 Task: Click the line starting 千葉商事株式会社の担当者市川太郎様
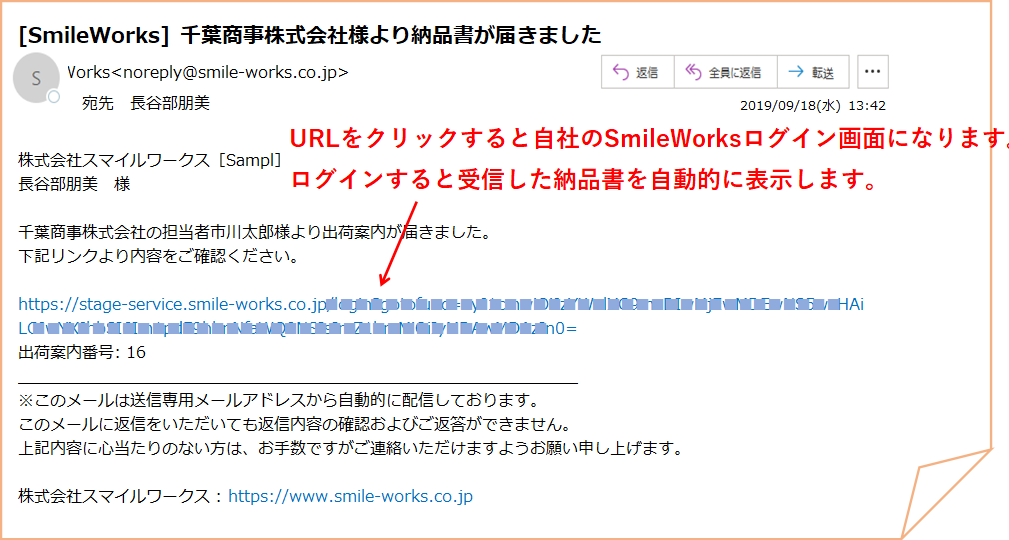[255, 232]
